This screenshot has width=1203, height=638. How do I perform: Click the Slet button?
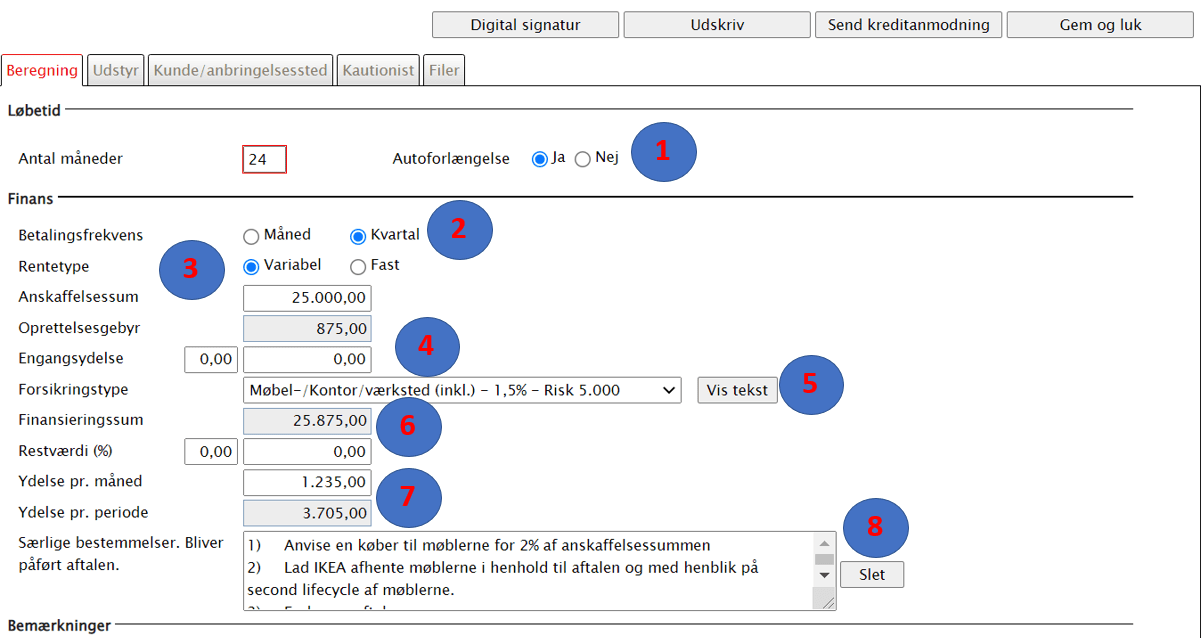point(871,575)
